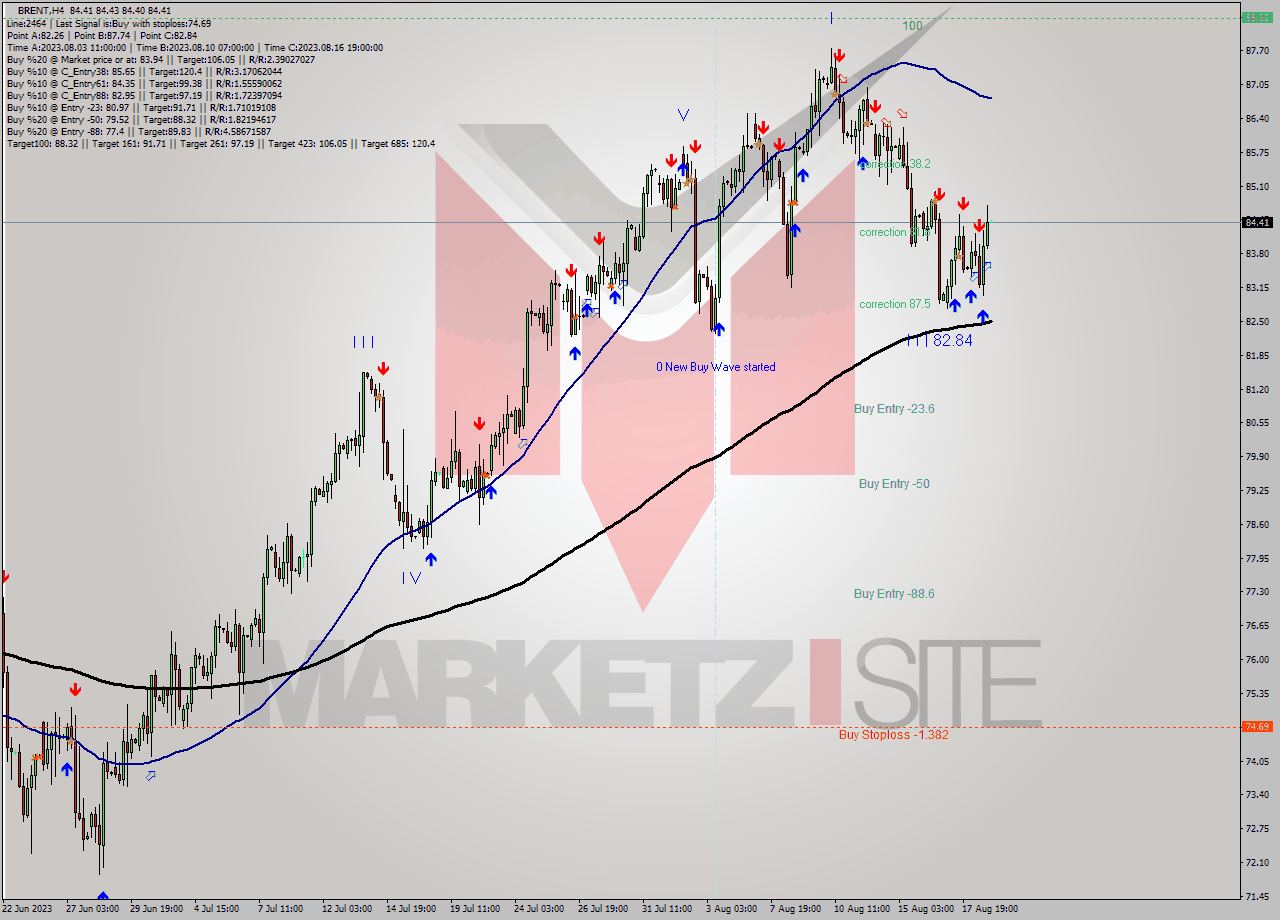Click the 77.95 price axis label
The height and width of the screenshot is (920, 1280).
pos(1257,558)
